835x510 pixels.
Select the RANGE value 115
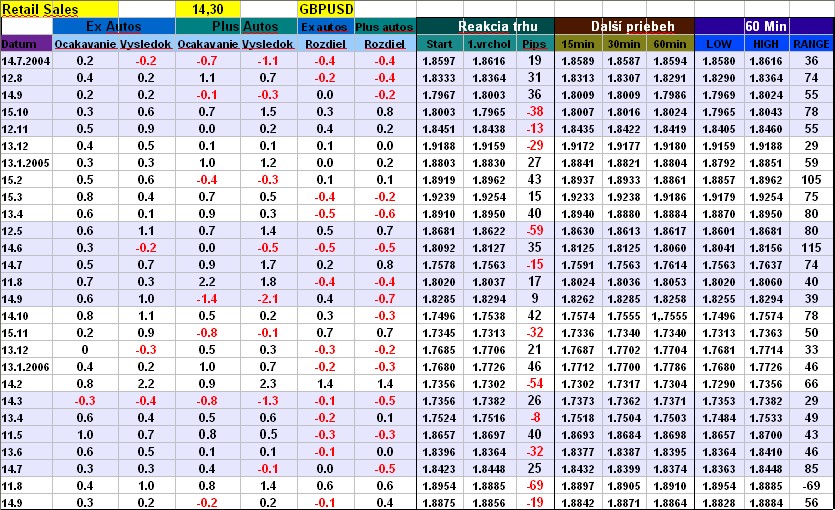(x=812, y=248)
